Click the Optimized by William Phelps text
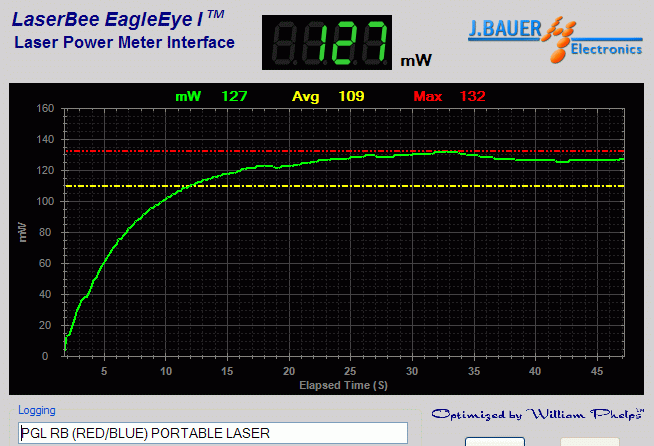Image resolution: width=654 pixels, height=446 pixels. point(538,414)
